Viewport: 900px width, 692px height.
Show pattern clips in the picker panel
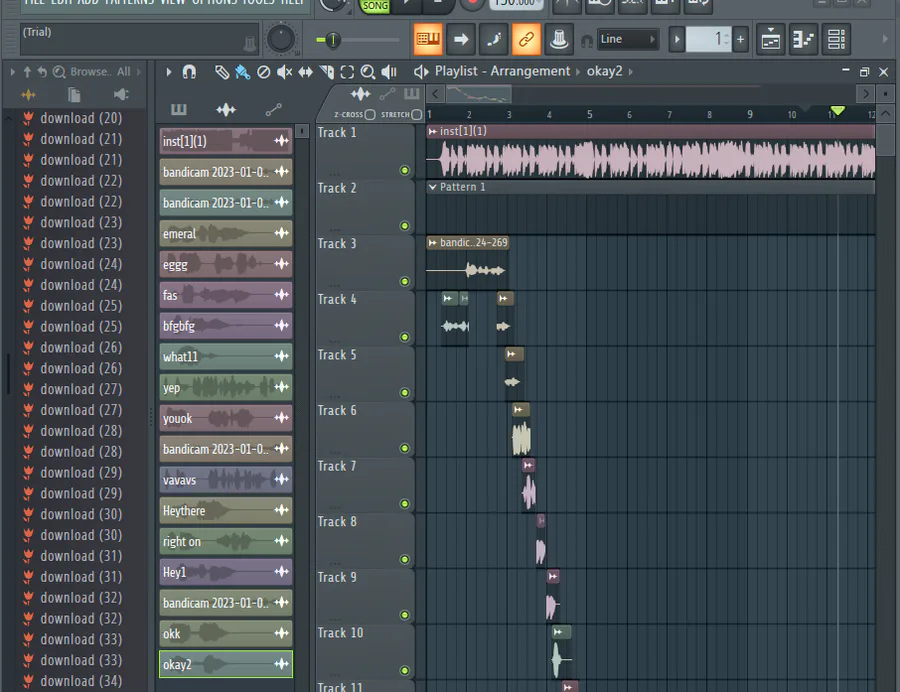click(x=179, y=109)
